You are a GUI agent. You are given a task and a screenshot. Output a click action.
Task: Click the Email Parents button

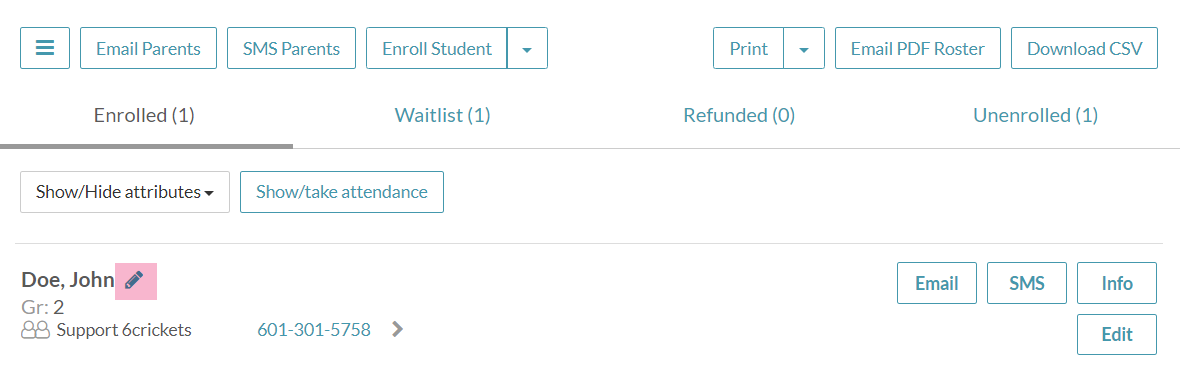pyautogui.click(x=148, y=48)
